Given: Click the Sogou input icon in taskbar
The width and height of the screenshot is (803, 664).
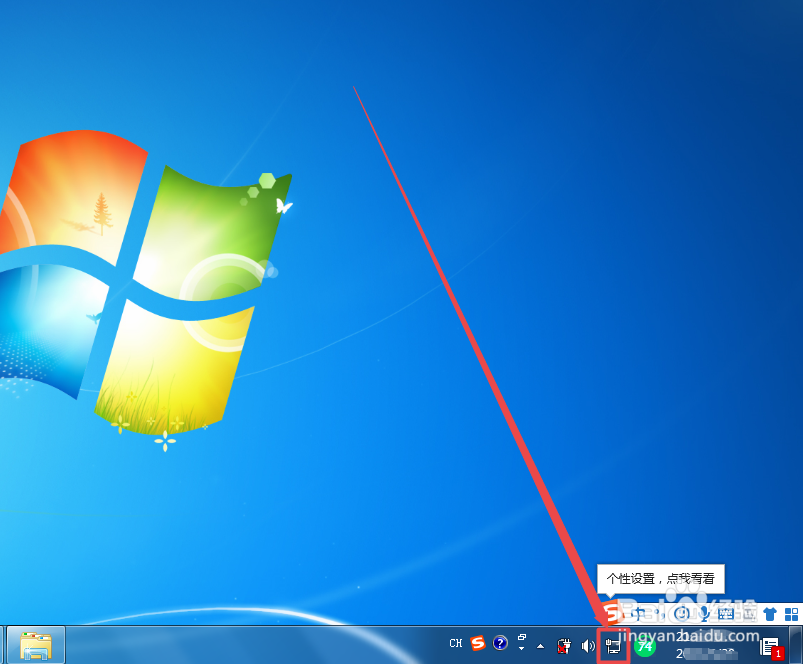Looking at the screenshot, I should (x=478, y=643).
